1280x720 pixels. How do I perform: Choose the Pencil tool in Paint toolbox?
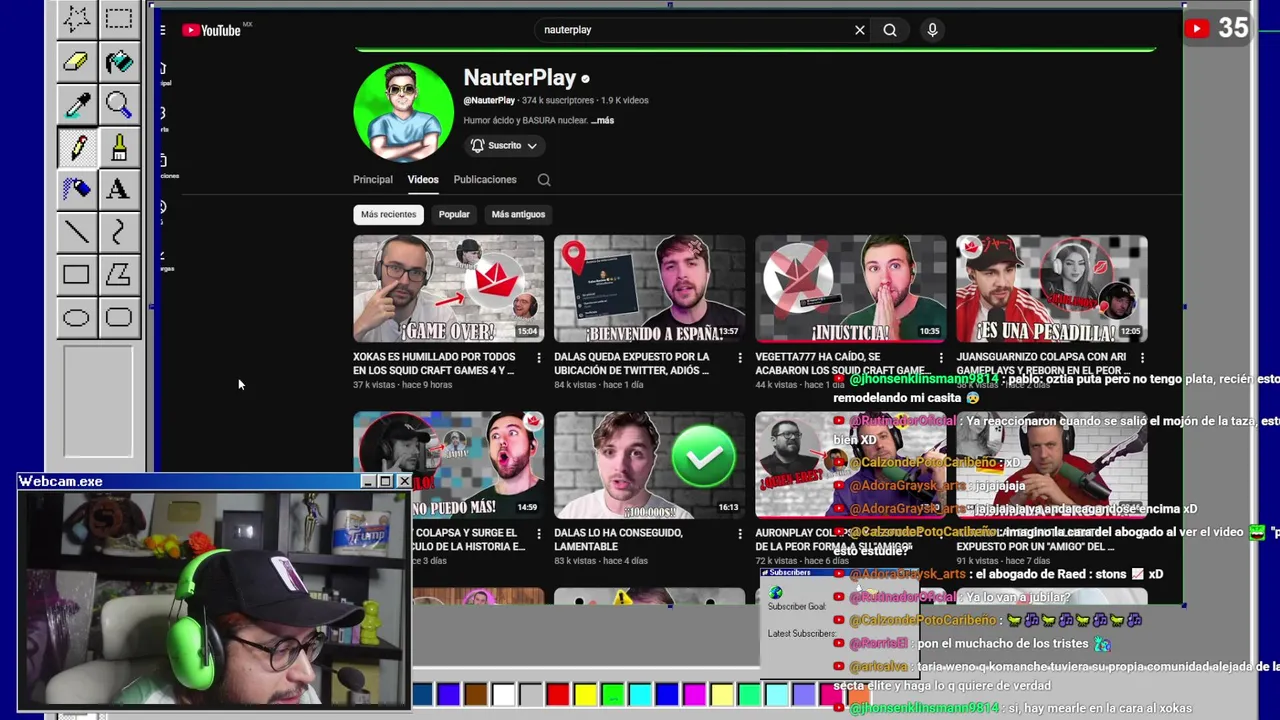pos(76,147)
